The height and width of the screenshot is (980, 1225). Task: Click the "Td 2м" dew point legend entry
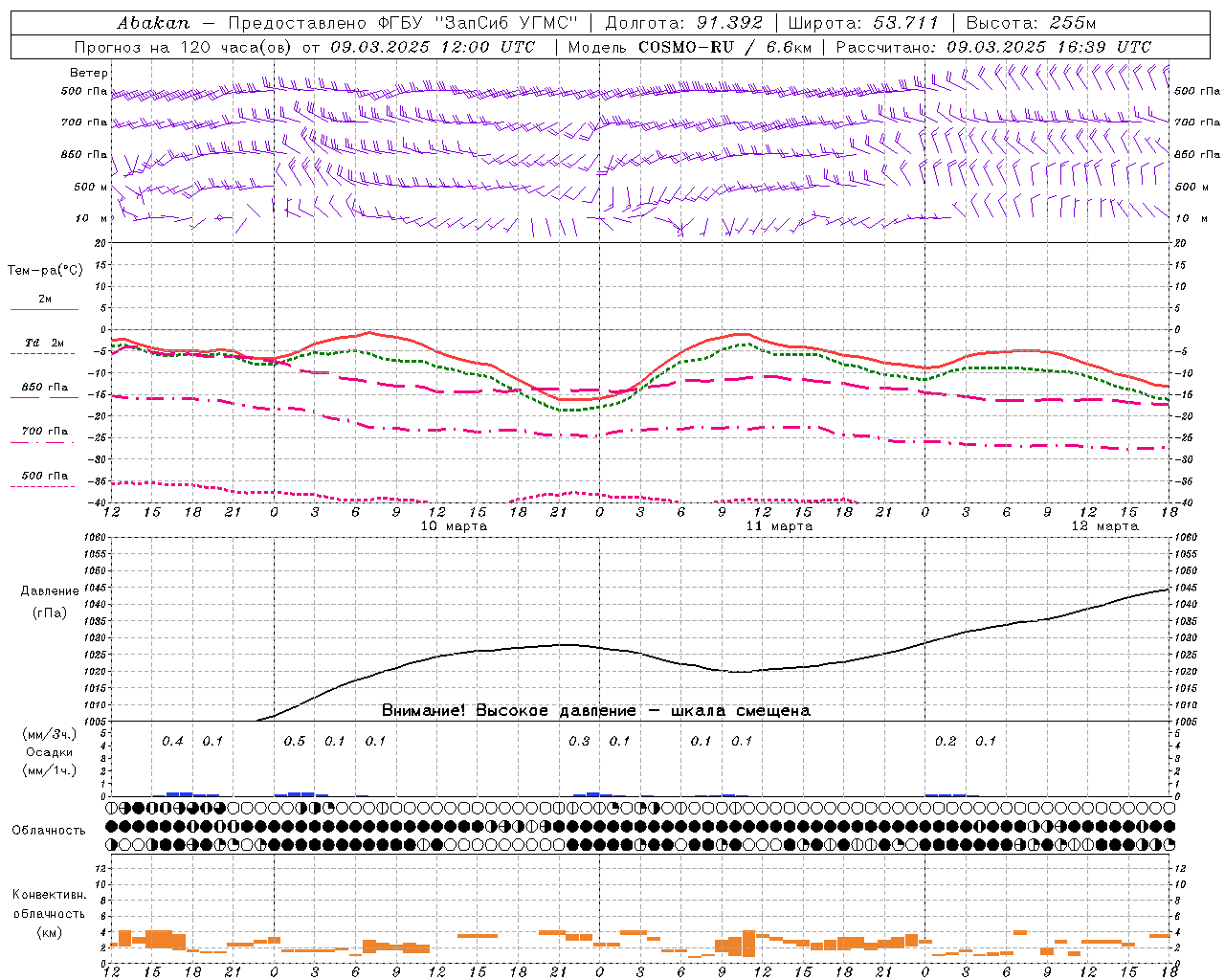(45, 343)
